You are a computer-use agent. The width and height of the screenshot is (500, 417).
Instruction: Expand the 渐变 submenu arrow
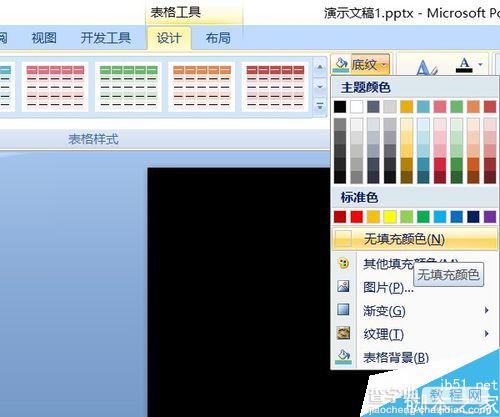click(x=486, y=310)
